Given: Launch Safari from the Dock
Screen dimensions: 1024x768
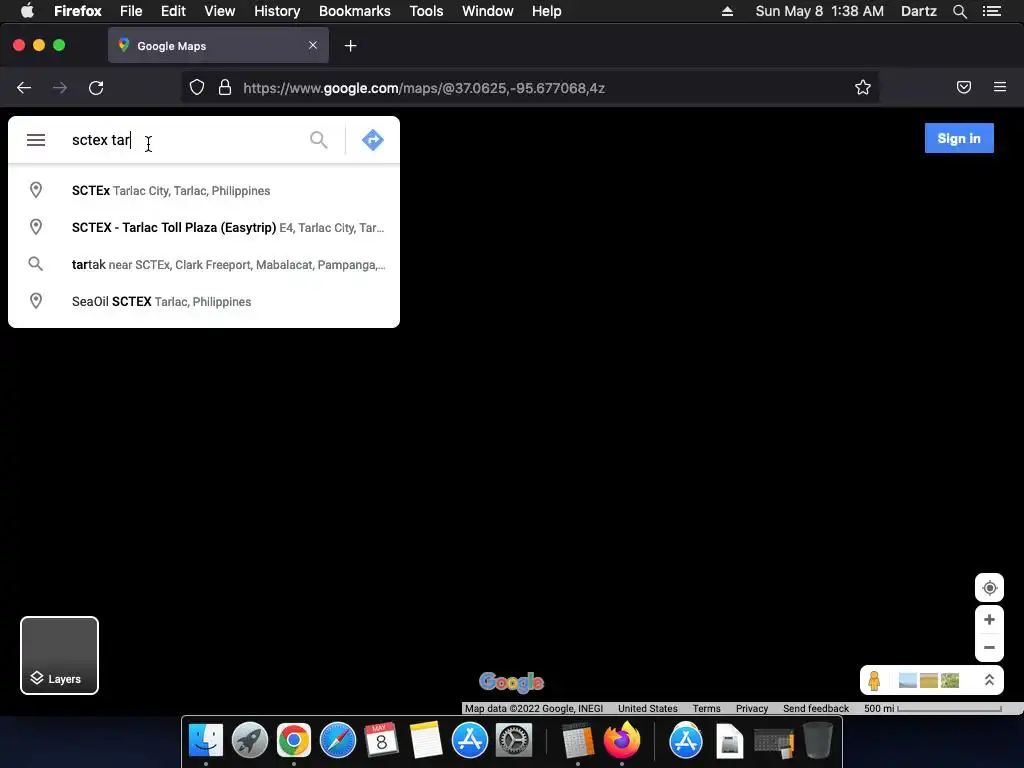Looking at the screenshot, I should [x=338, y=741].
